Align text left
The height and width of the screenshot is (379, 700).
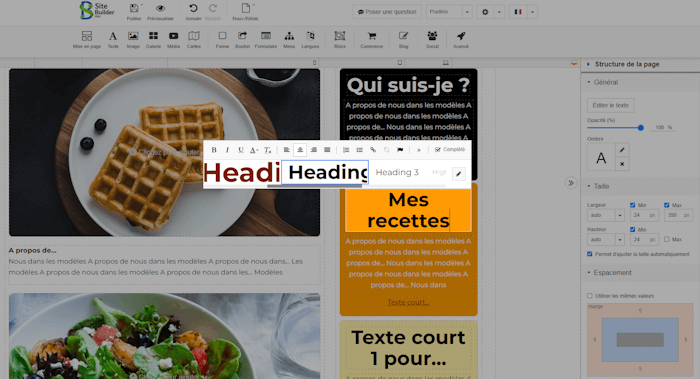(287, 150)
